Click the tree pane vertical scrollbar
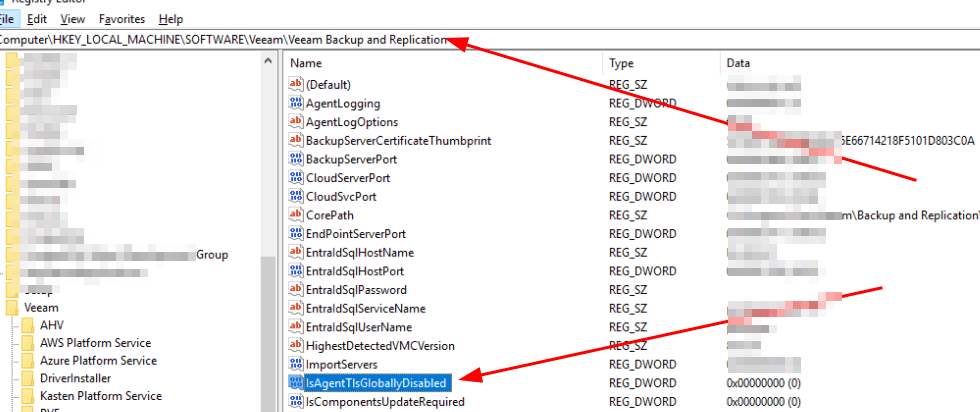The image size is (980, 412). pos(268,300)
